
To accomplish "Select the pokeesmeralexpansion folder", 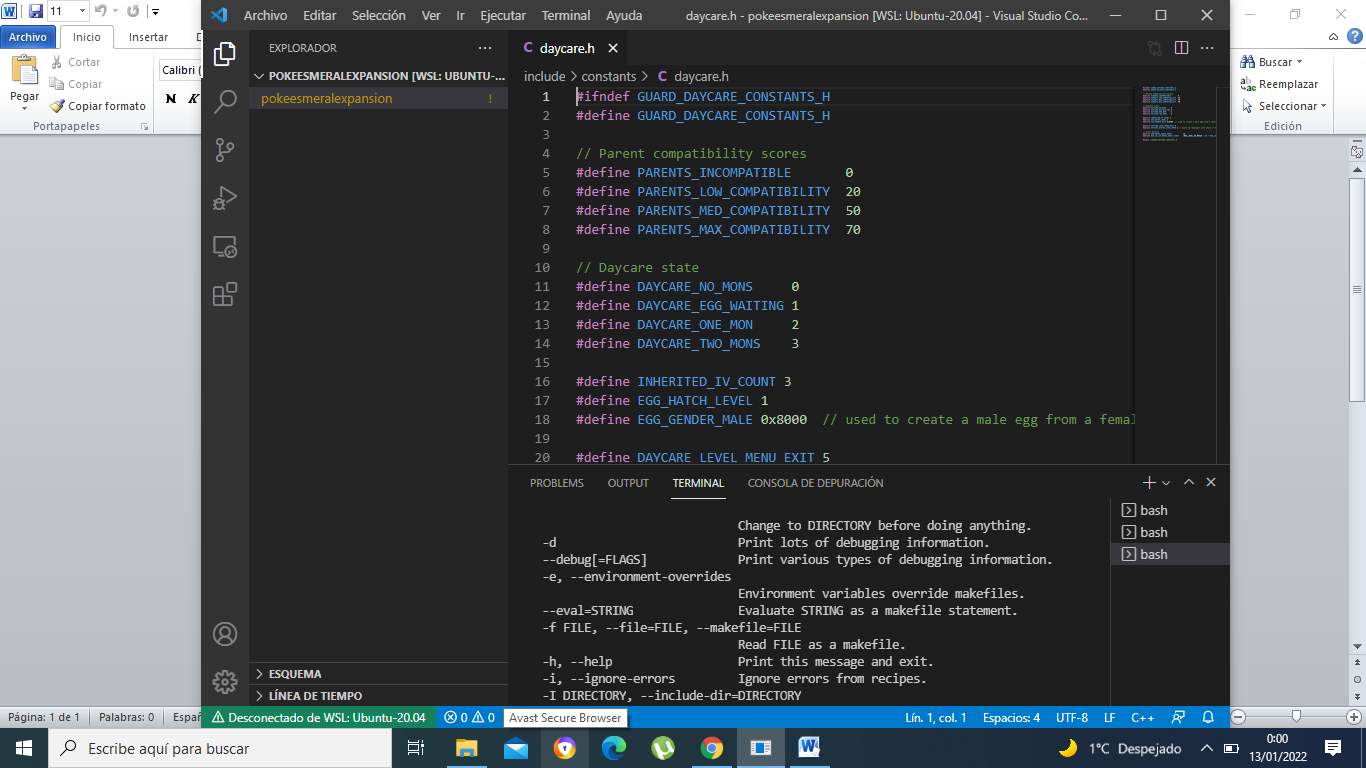I will 326,99.
